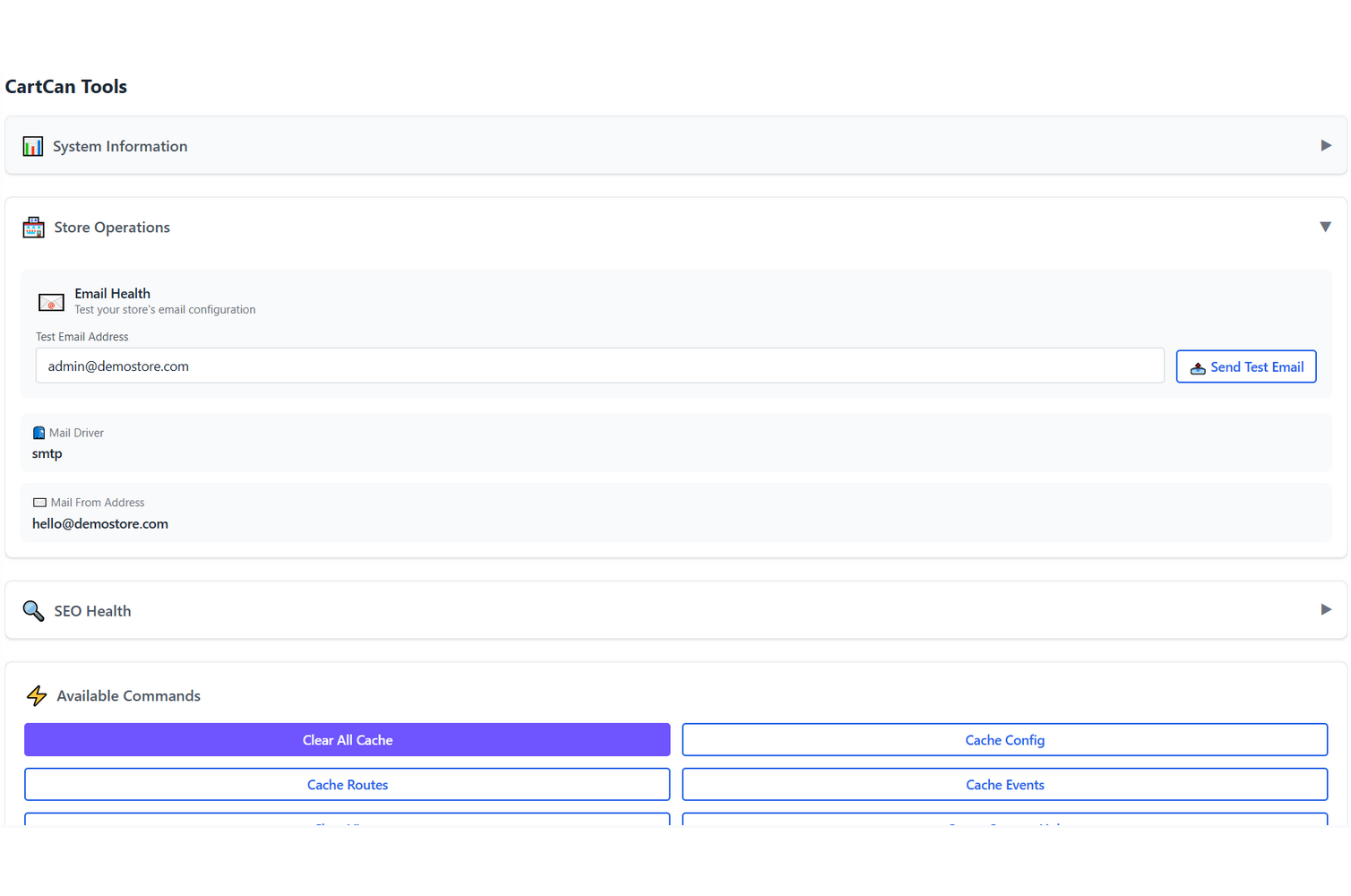Click the SEO Health header text
This screenshot has width=1351, height=896.
click(x=92, y=610)
